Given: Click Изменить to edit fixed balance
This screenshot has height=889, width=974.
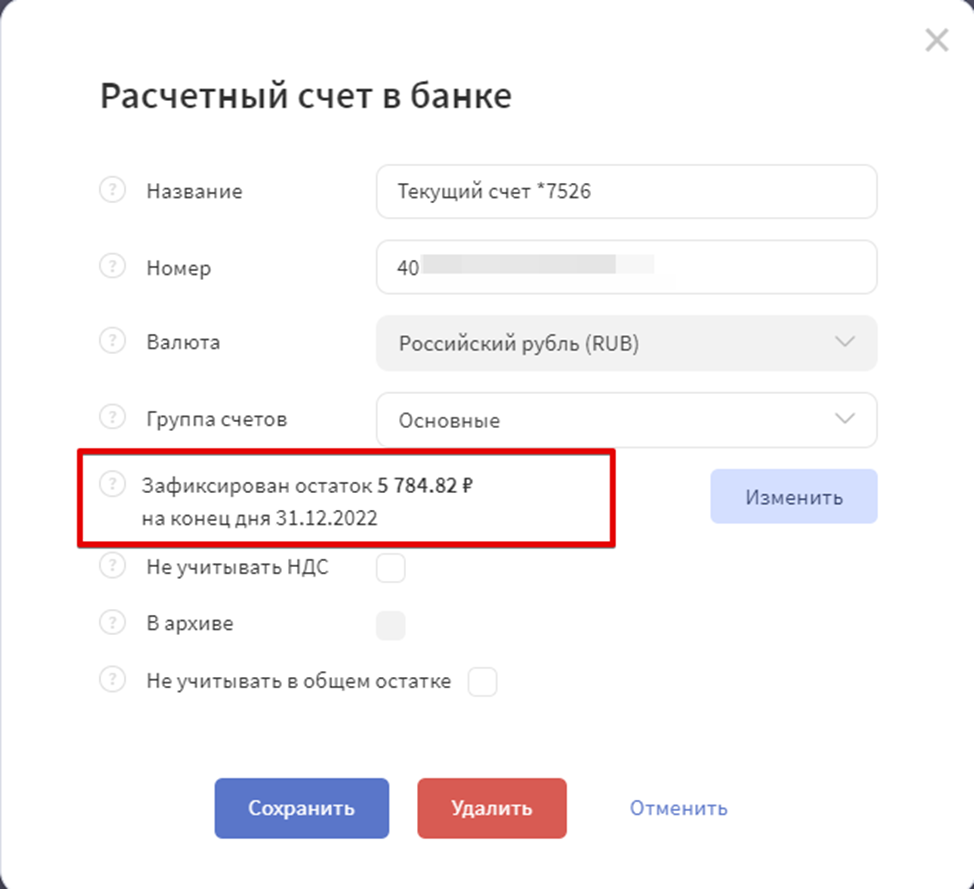Looking at the screenshot, I should (x=794, y=496).
